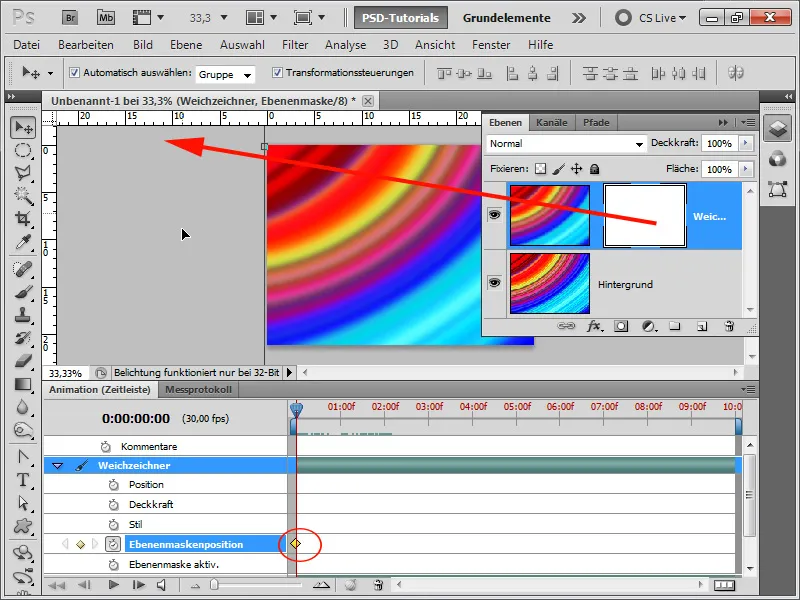
Task: Select the Magic Wand tool
Action: tap(23, 196)
